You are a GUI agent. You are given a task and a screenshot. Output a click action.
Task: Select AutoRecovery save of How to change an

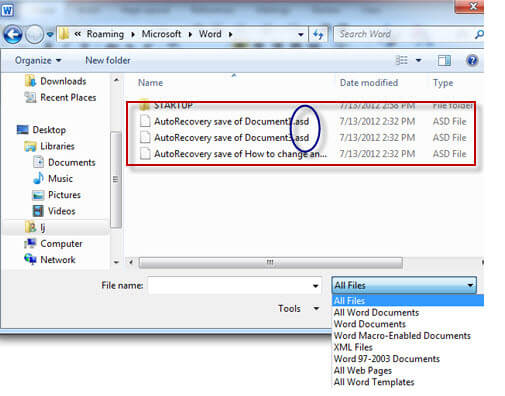240,154
